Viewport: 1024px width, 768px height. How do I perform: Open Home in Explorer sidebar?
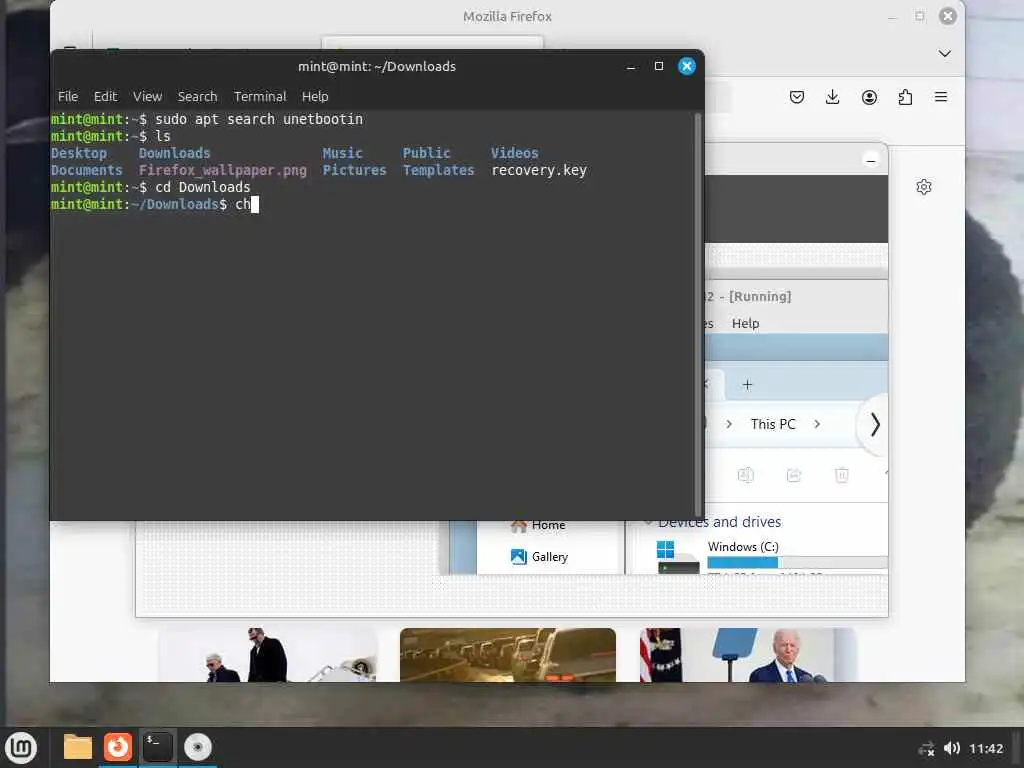538,525
